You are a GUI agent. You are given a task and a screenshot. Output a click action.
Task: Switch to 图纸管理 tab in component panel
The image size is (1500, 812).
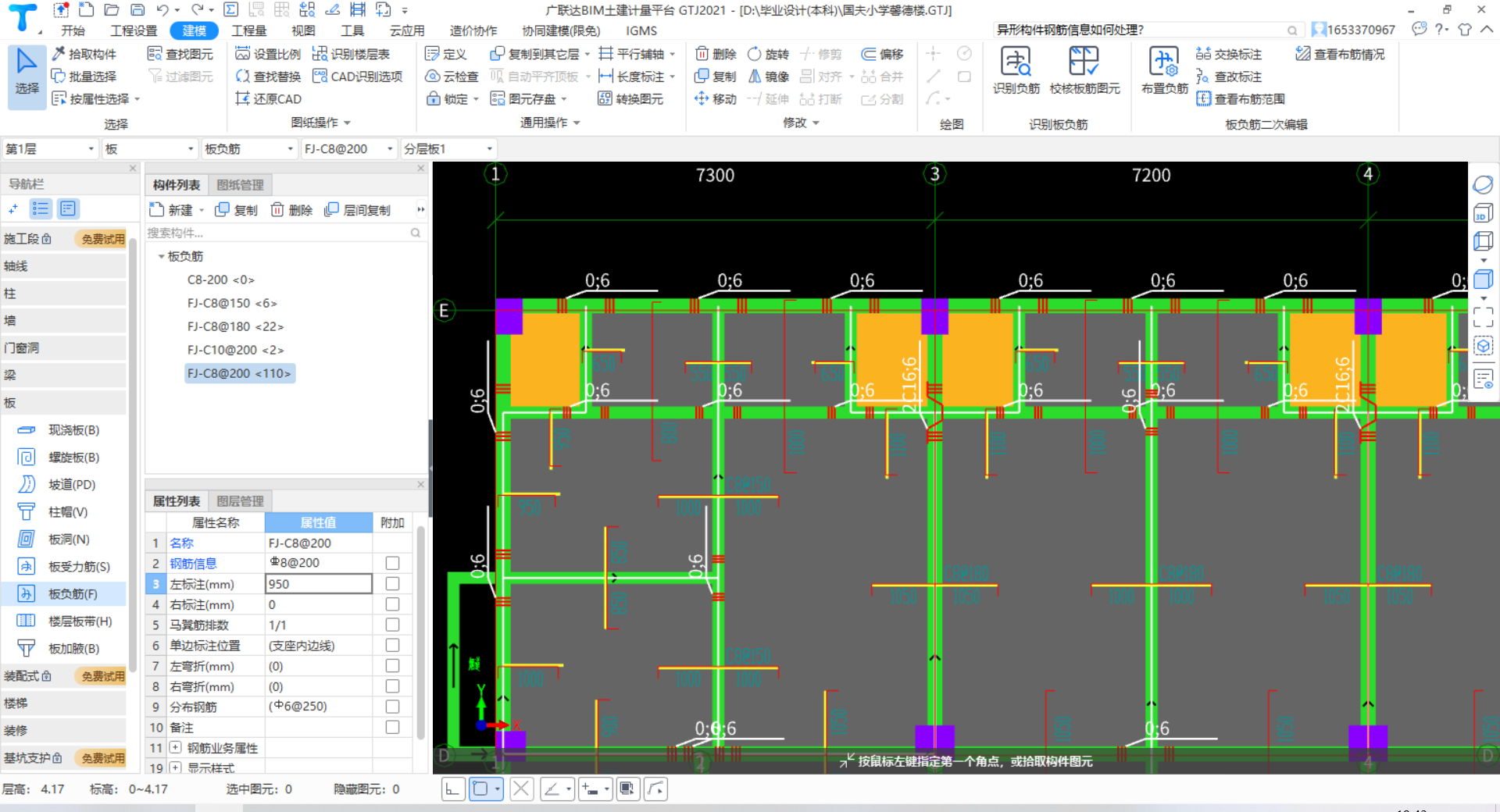point(240,185)
